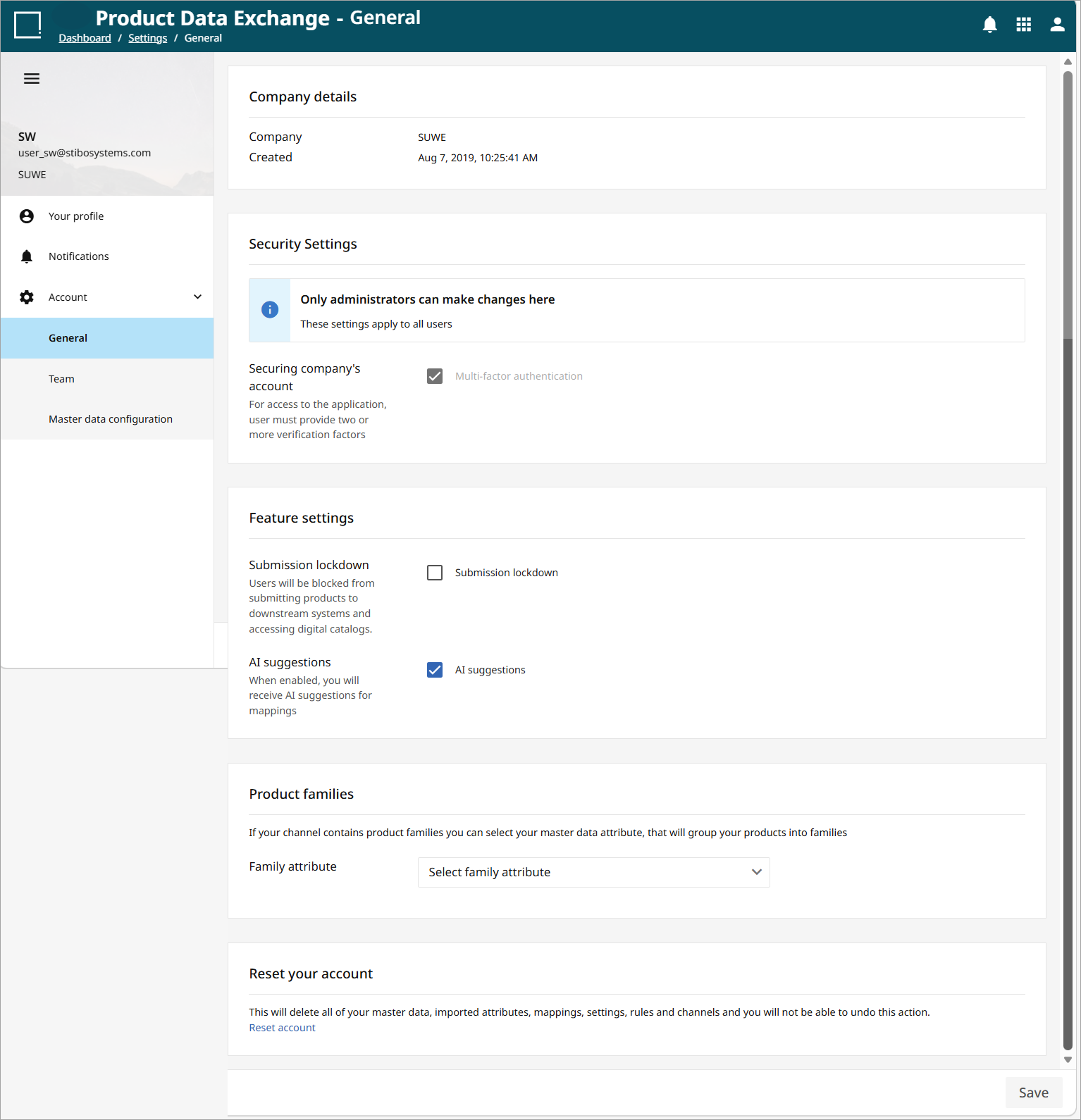Viewport: 1081px width, 1120px height.
Task: Click the application logo square icon
Action: [x=27, y=25]
